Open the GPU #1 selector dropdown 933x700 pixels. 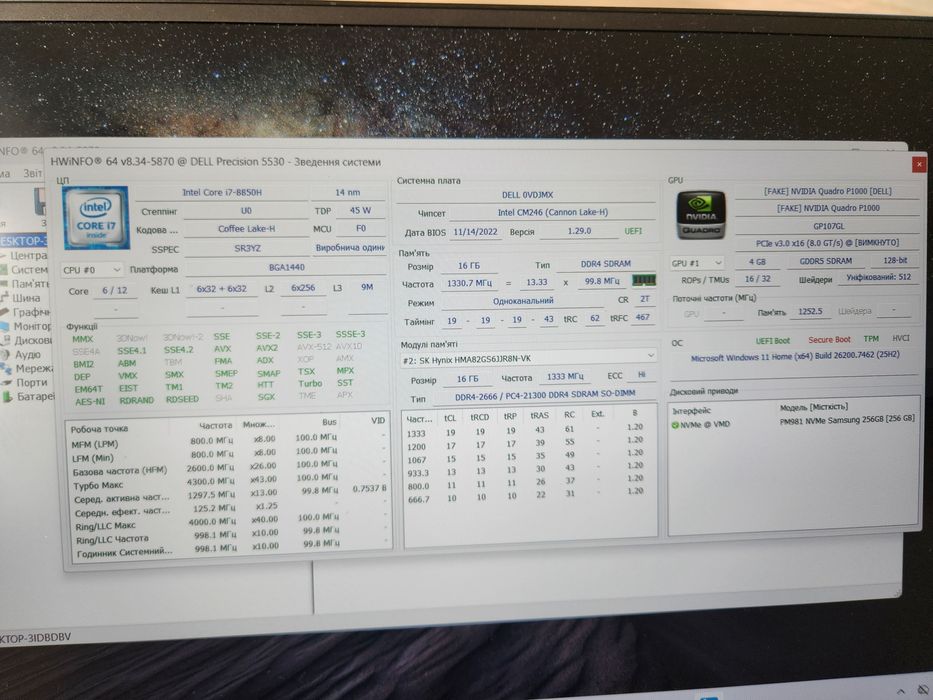pos(697,262)
